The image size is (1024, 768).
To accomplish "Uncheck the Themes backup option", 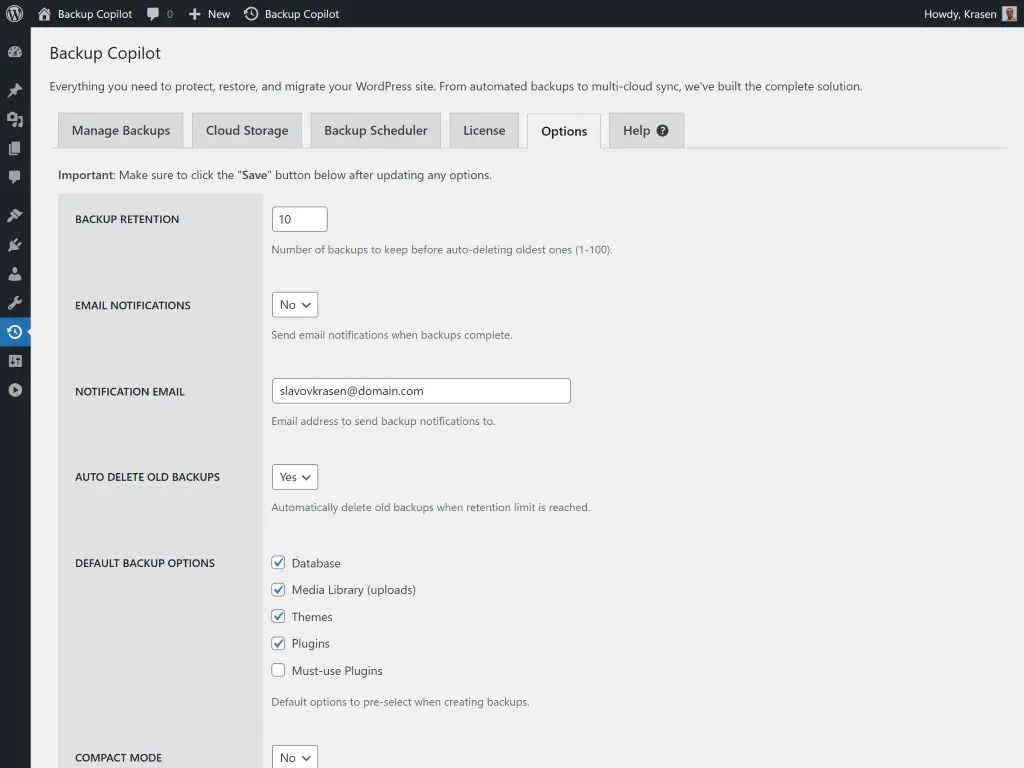I will [278, 616].
